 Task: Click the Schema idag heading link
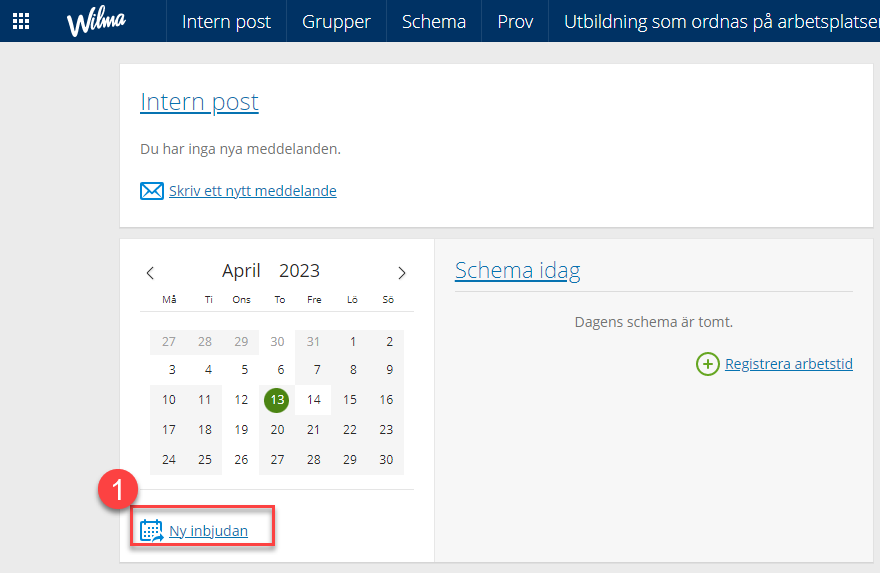[517, 271]
